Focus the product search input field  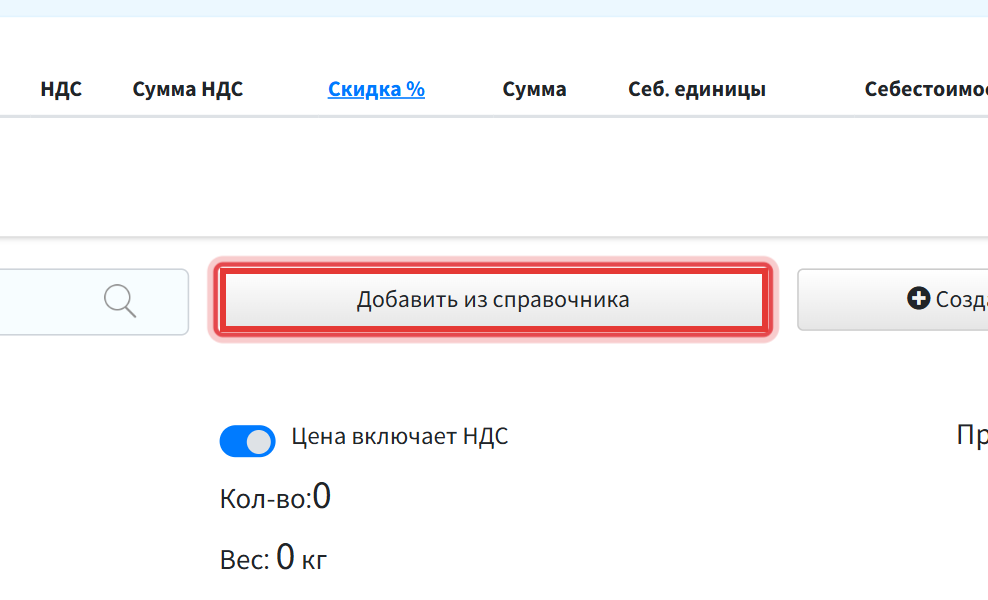point(94,302)
